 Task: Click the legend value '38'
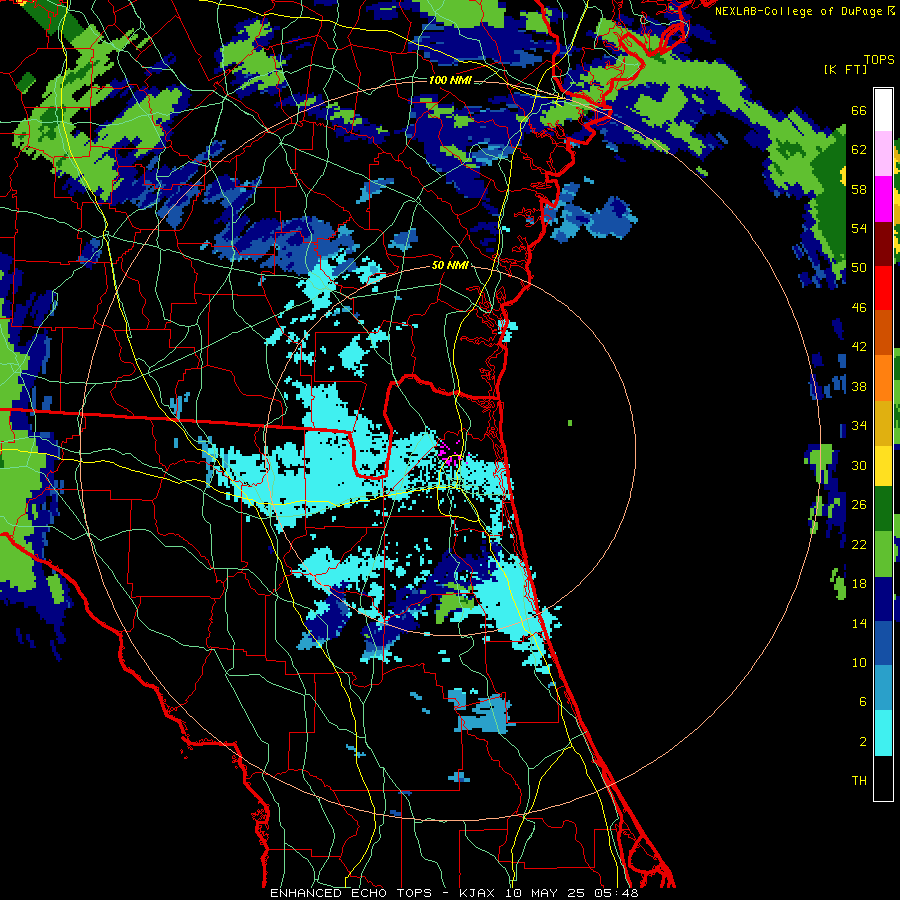tap(859, 386)
